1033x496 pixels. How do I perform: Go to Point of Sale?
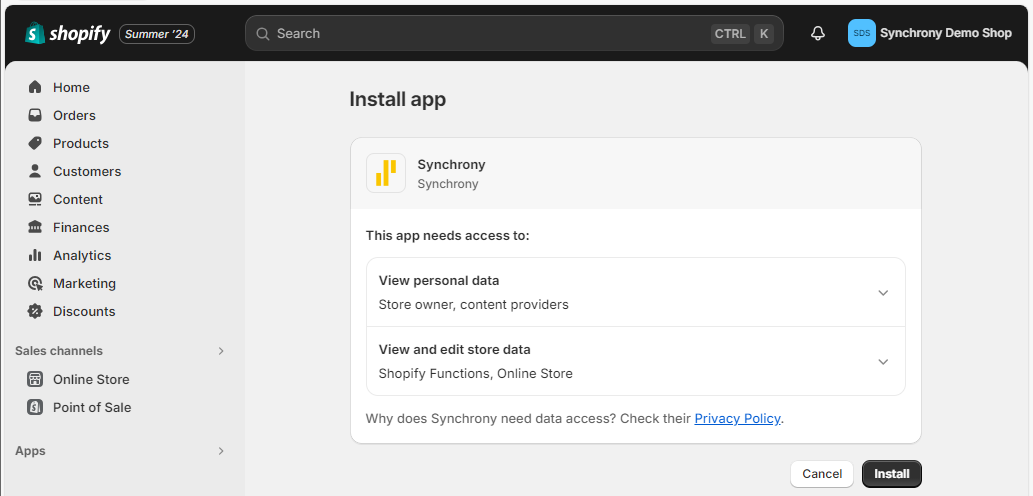[91, 407]
